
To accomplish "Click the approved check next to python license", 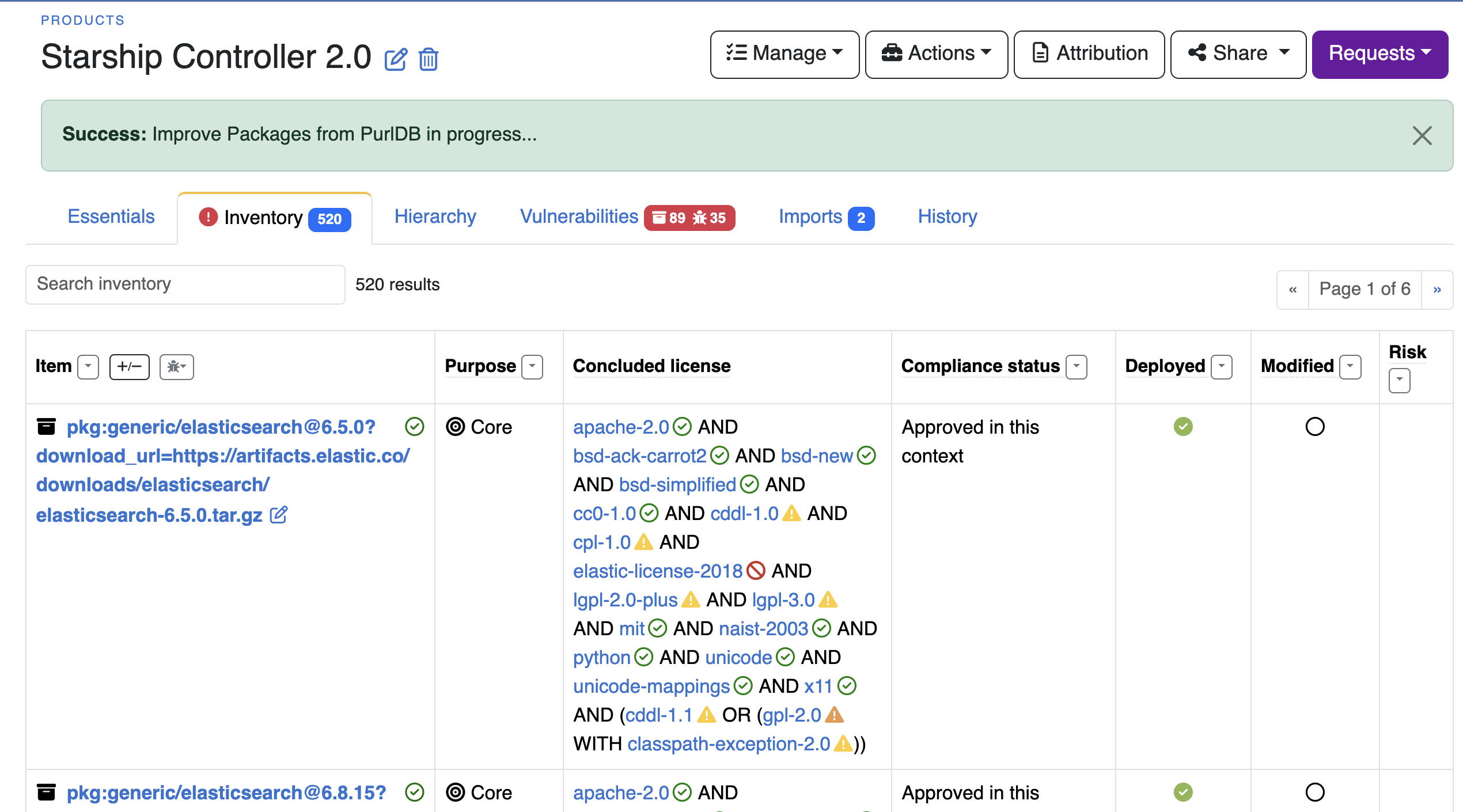I will pos(643,657).
